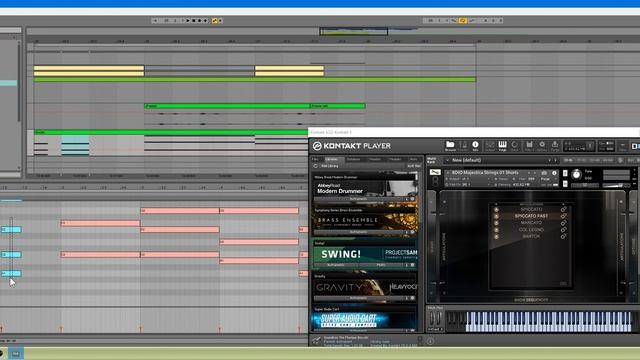Screen dimensions: 640x360
Task: Click the next multi arrow in Multi Rack bar
Action: 555,160
